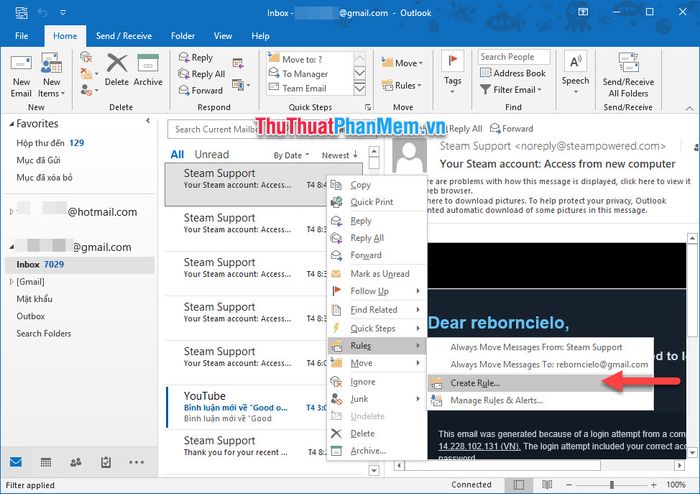Click the Meeting reply icon in Respond group
Viewport: 700px width, 494px height.
point(238,64)
